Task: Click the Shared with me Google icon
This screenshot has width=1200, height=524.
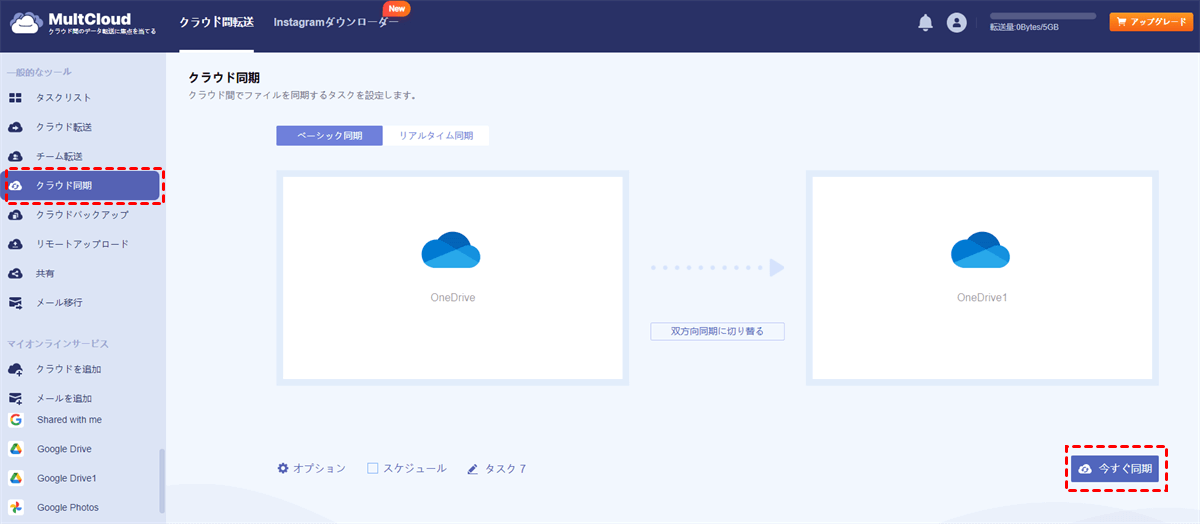Action: pyautogui.click(x=15, y=420)
